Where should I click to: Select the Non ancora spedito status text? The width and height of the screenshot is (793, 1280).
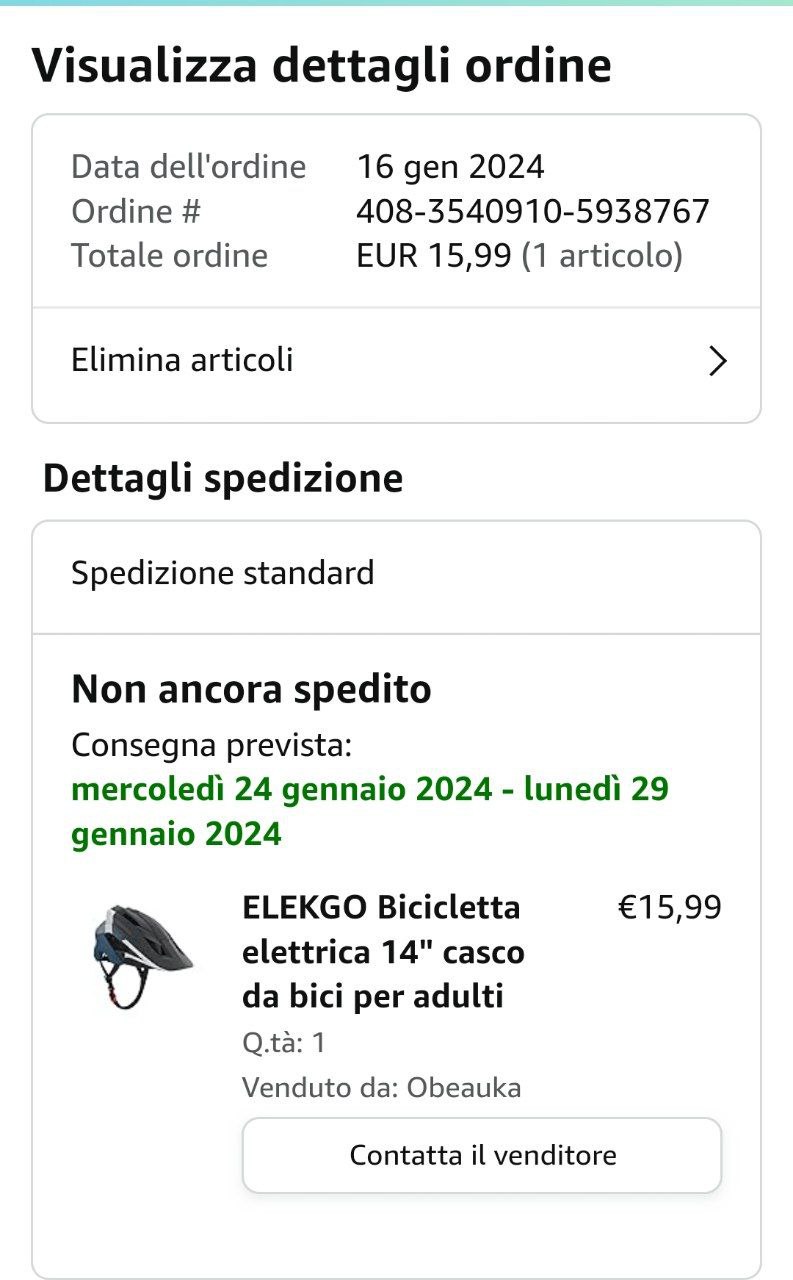pos(251,689)
